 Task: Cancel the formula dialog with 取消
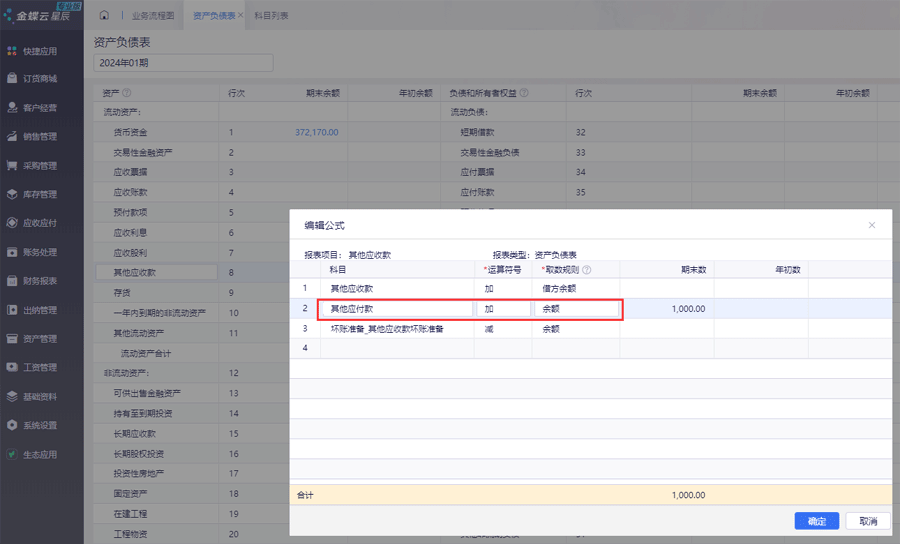click(868, 521)
